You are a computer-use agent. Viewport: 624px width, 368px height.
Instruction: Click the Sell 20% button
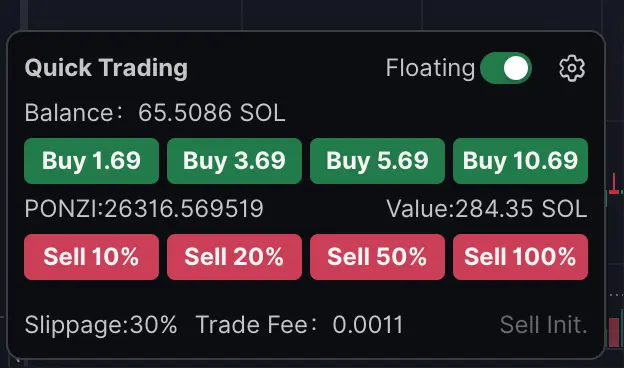pos(234,257)
